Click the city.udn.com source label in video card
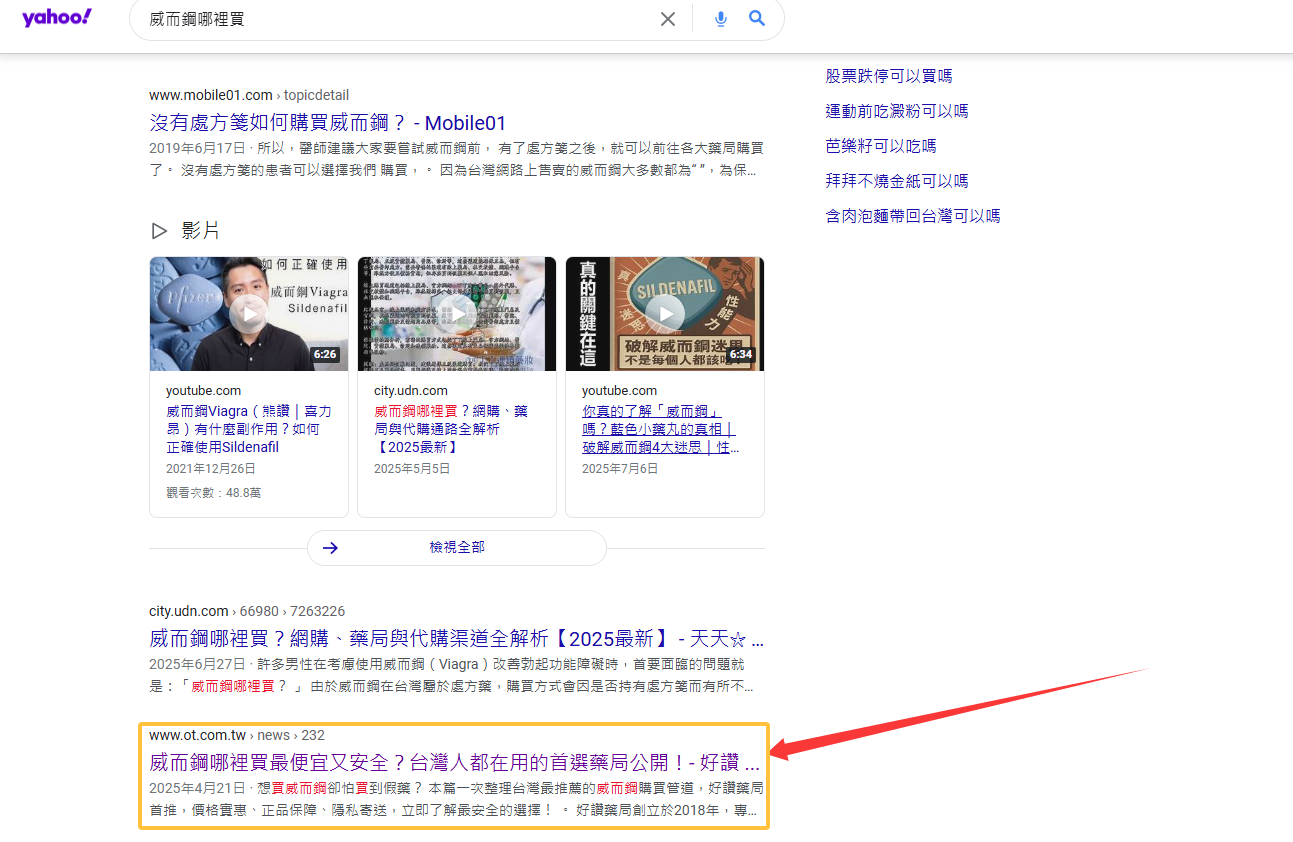Image resolution: width=1293 pixels, height=842 pixels. [x=411, y=390]
